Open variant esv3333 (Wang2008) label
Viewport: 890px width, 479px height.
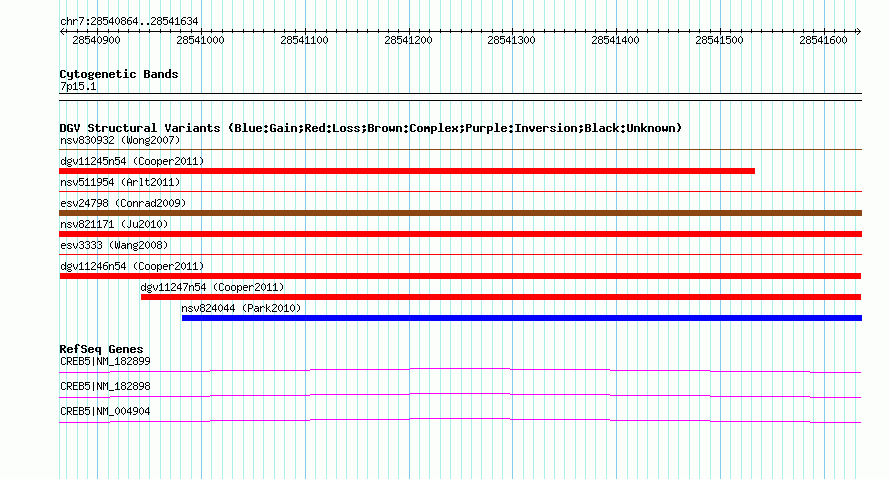pyautogui.click(x=114, y=245)
